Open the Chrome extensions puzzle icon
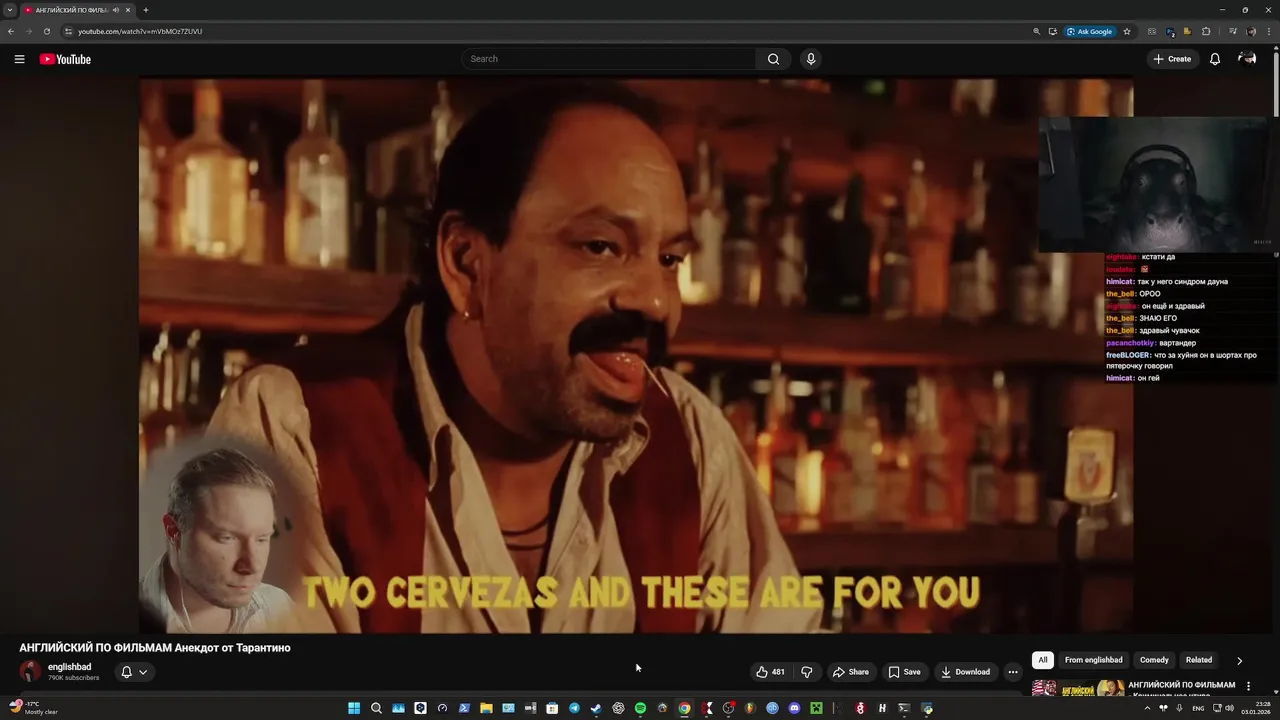The width and height of the screenshot is (1280, 720). coord(1206,31)
